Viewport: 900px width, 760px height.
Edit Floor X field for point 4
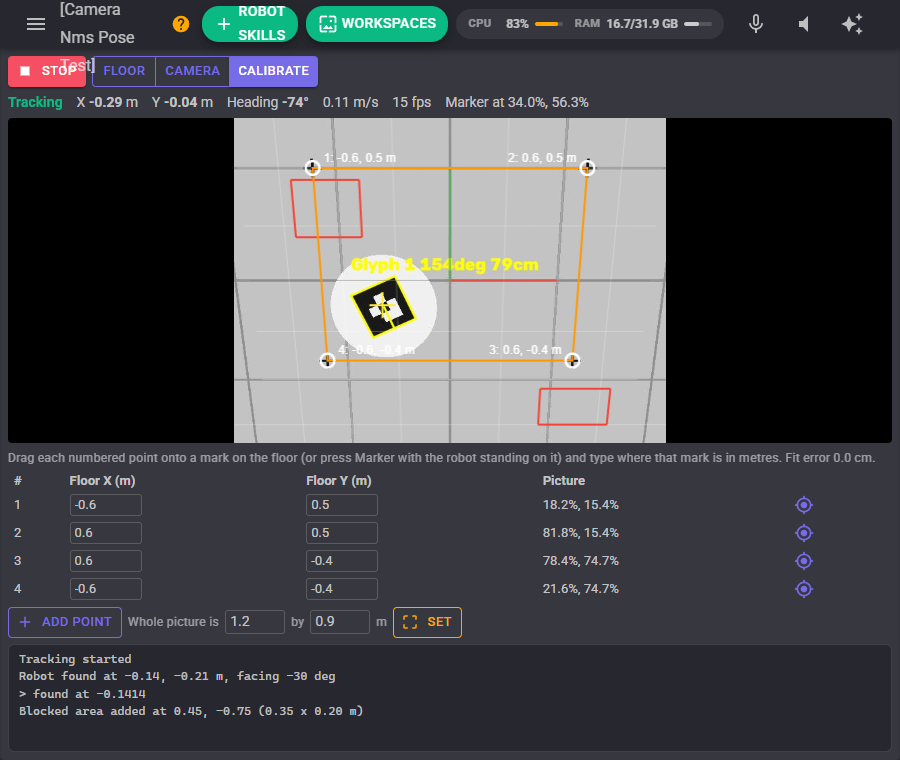pos(106,589)
